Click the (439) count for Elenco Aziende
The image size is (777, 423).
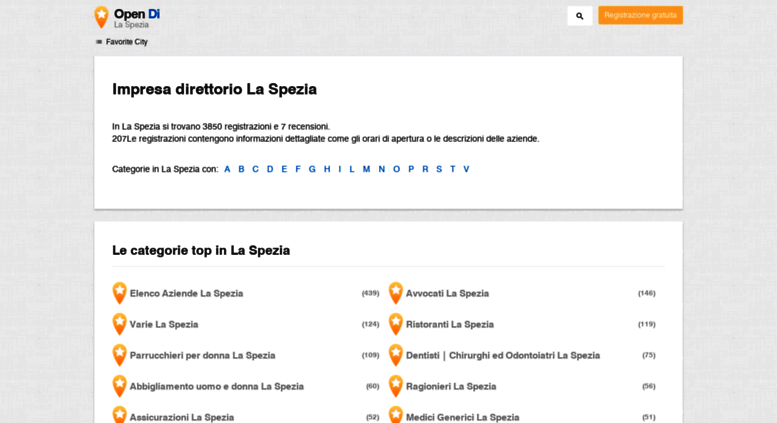(370, 293)
